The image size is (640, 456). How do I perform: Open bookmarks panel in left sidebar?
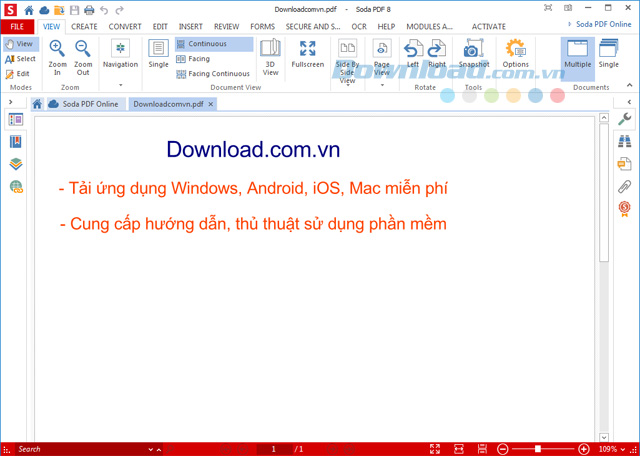(16, 142)
